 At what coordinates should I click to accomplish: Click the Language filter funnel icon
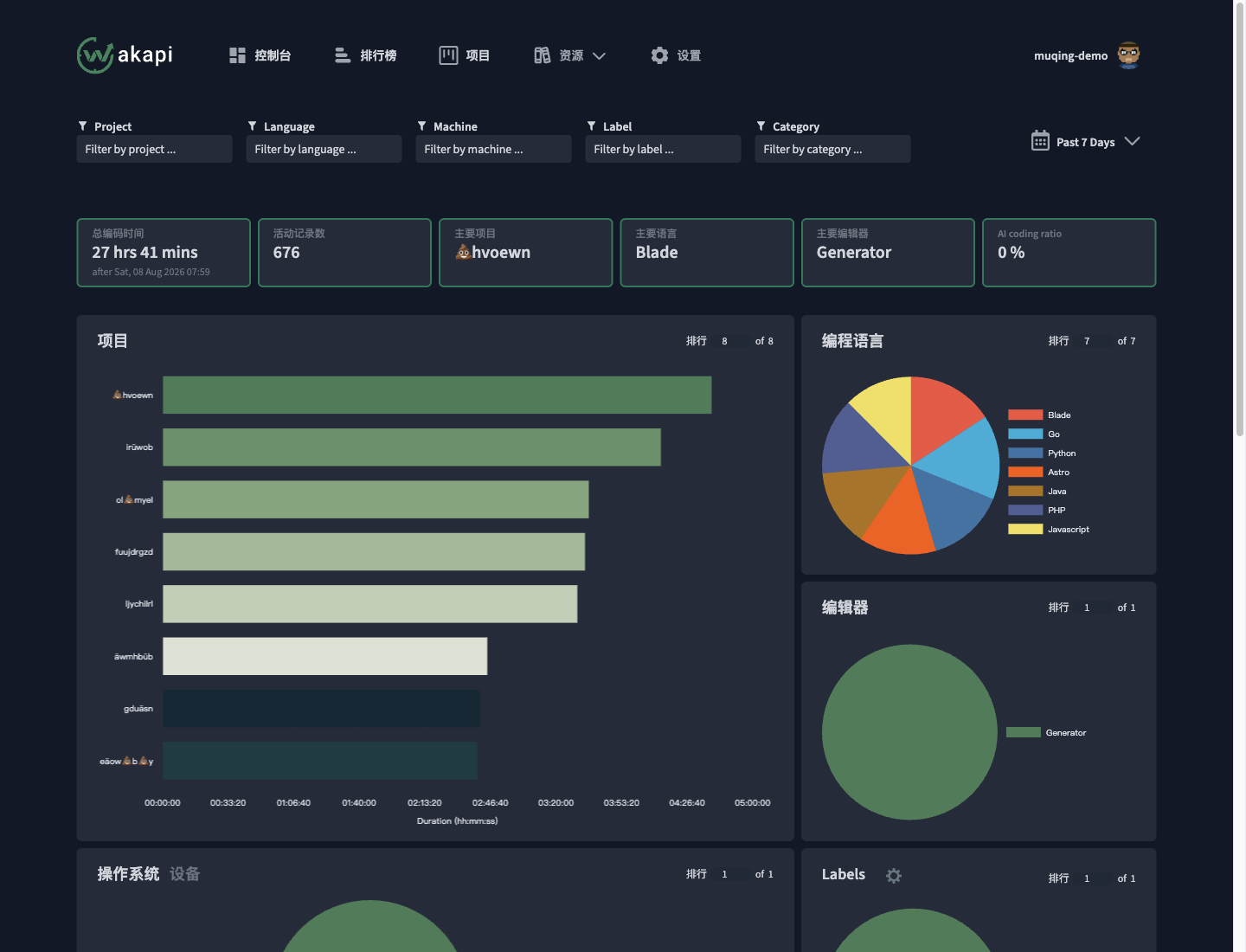point(253,126)
